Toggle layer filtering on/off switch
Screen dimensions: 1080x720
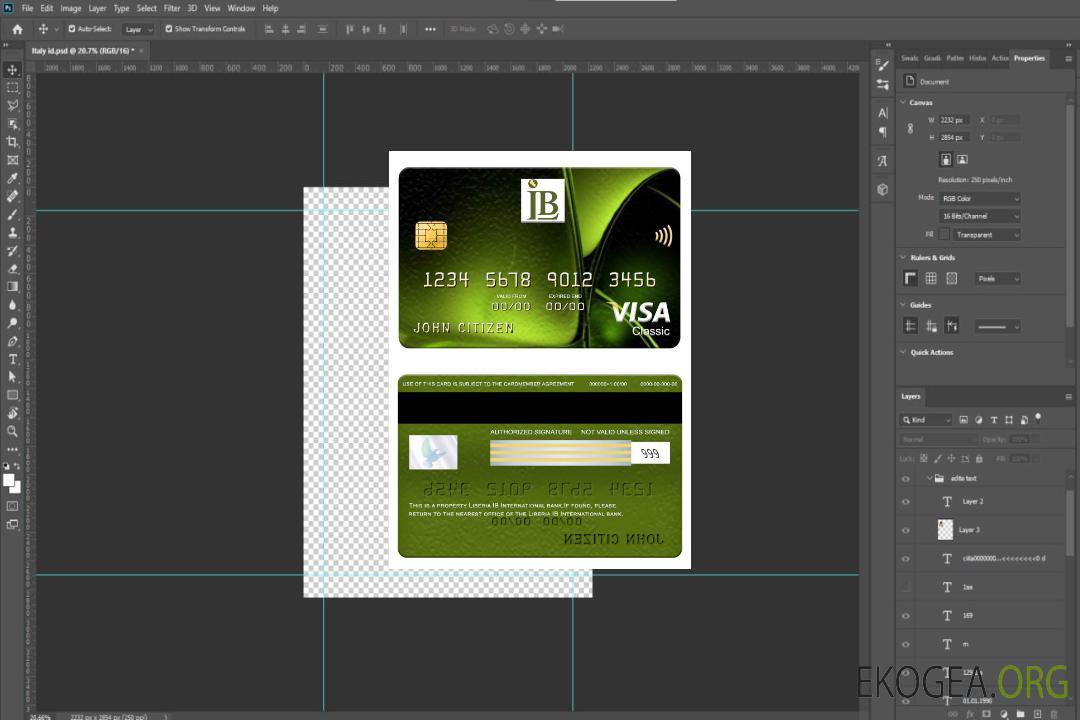pos(1039,418)
